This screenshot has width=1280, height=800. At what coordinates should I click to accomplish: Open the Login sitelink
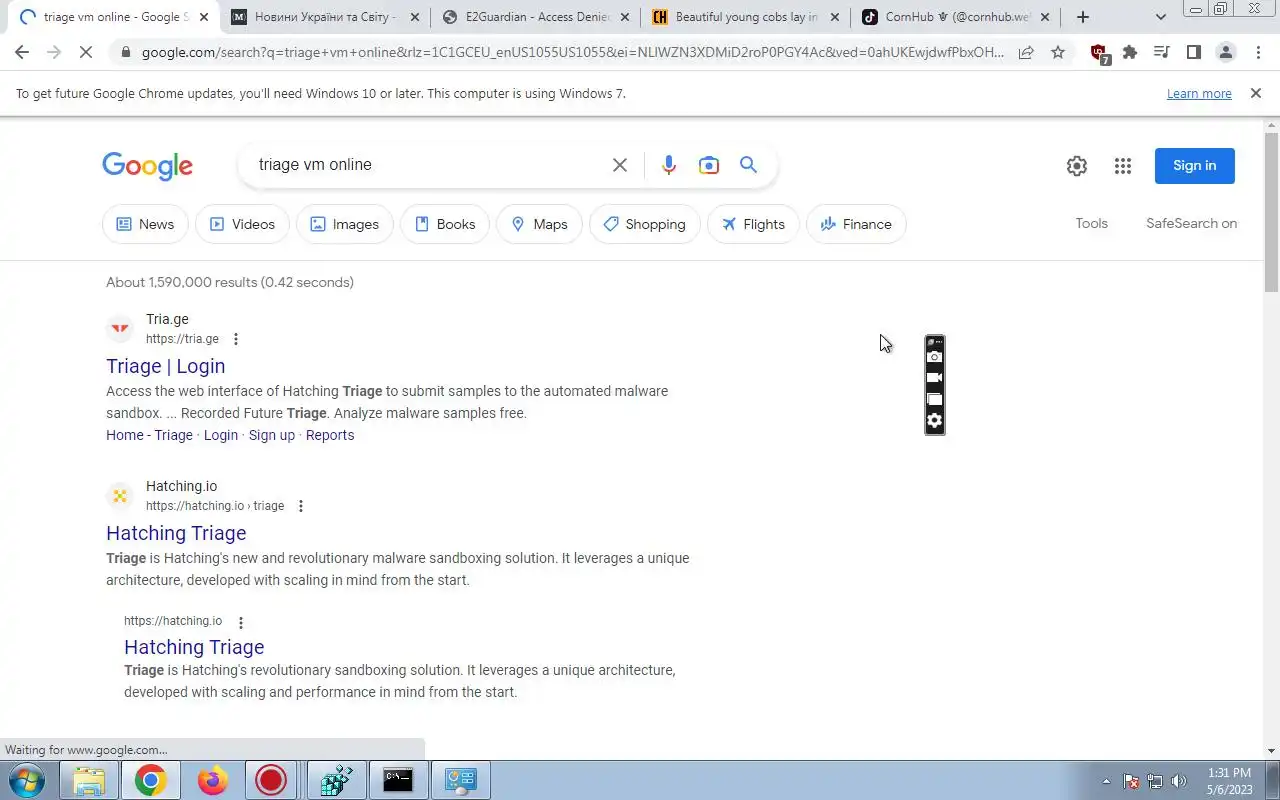(x=221, y=435)
